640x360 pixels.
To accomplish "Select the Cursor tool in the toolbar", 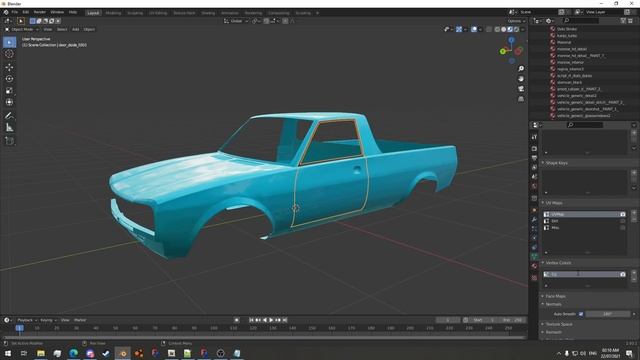I will 9,54.
